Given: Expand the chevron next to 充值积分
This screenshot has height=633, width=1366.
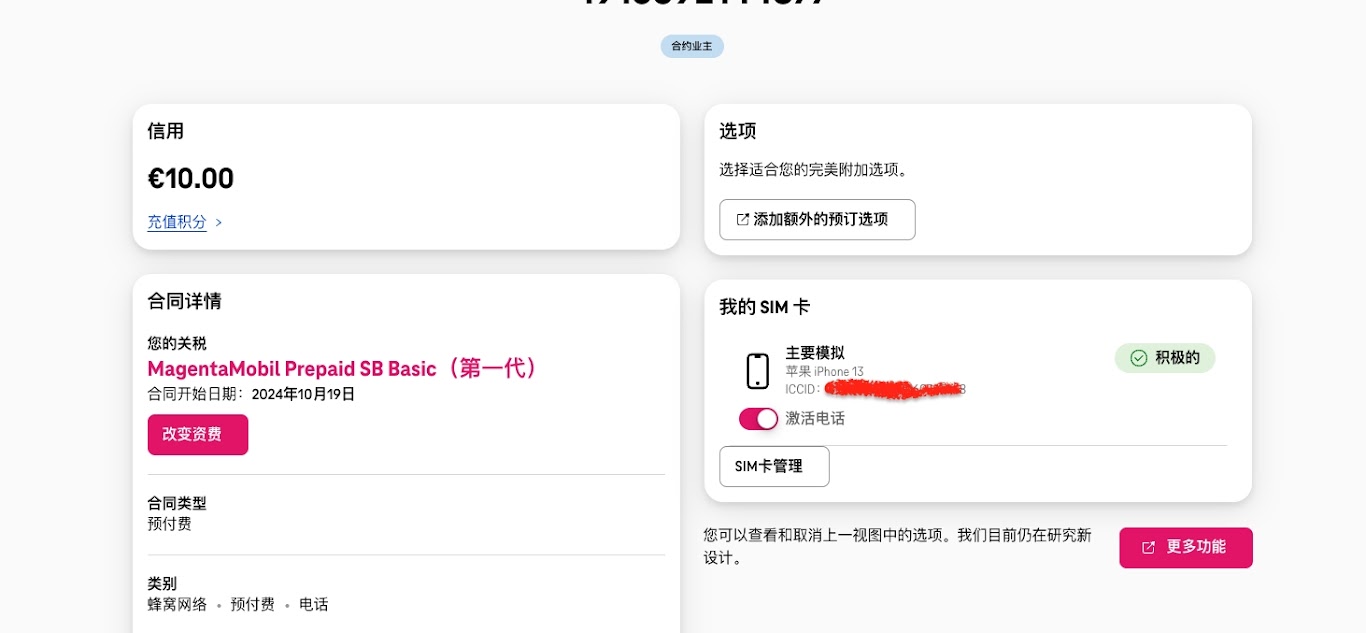Looking at the screenshot, I should tap(219, 223).
